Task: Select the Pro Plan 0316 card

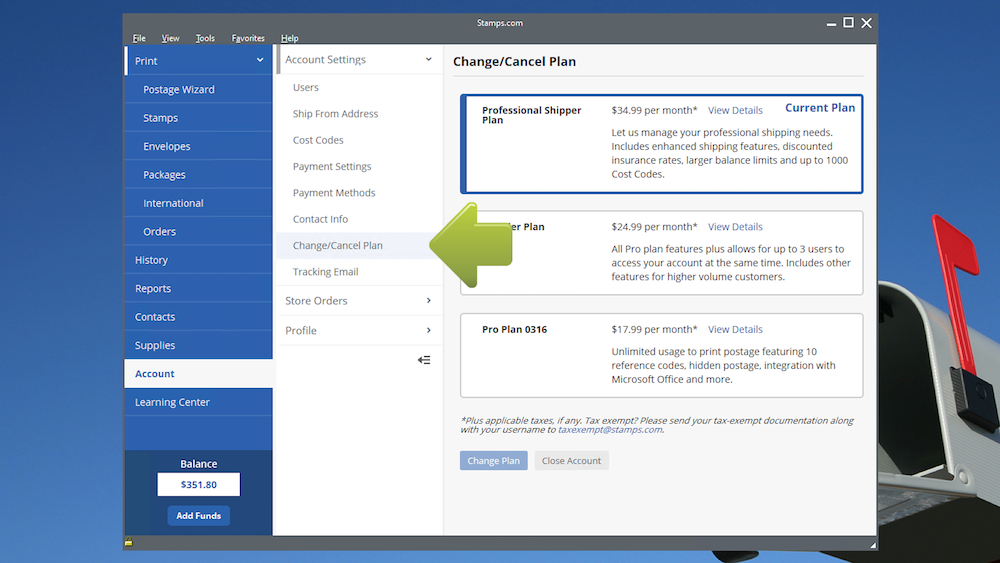Action: click(661, 355)
